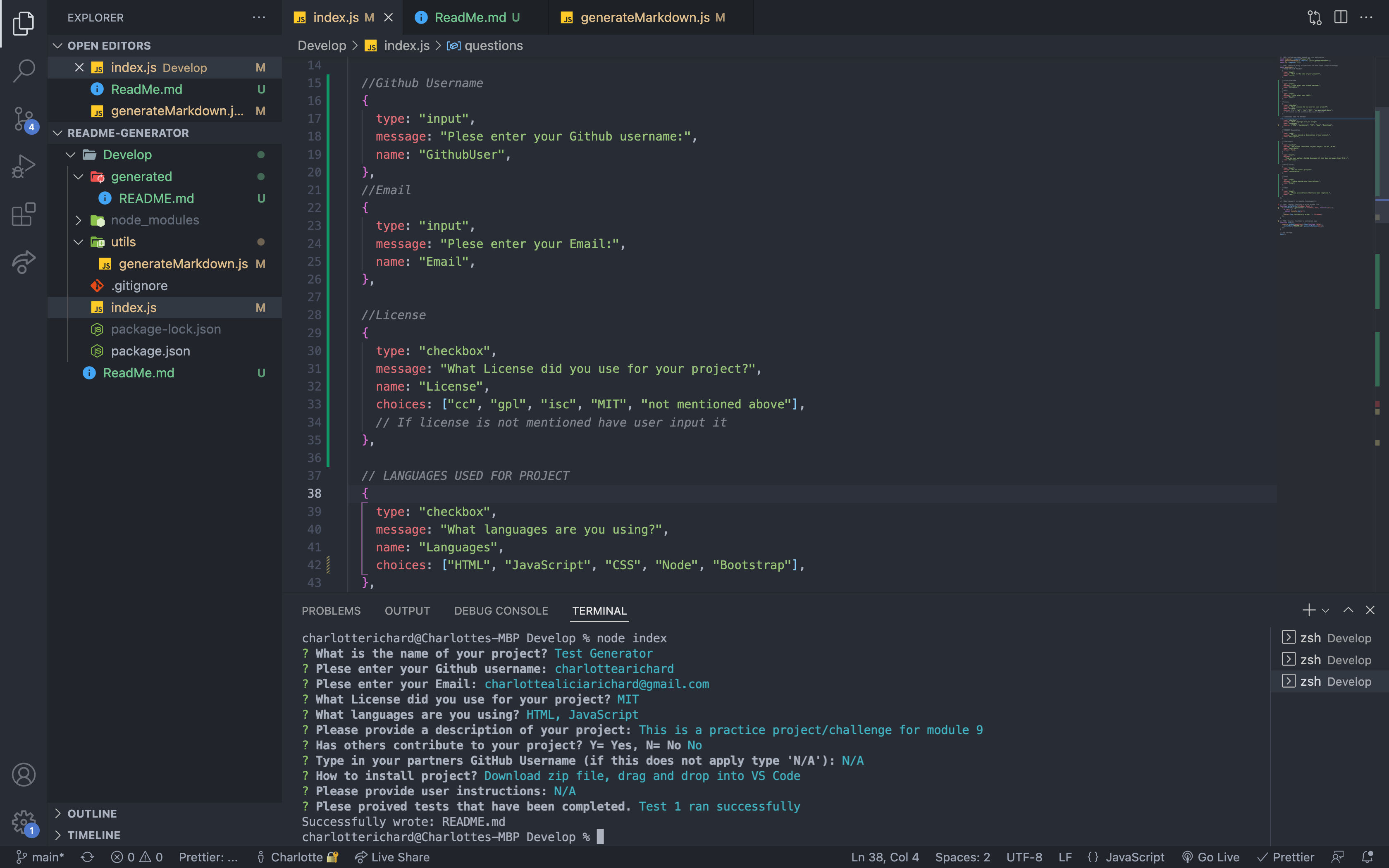Image resolution: width=1389 pixels, height=868 pixels.
Task: Switch to the ReadMe.md editor tab
Action: click(x=476, y=18)
